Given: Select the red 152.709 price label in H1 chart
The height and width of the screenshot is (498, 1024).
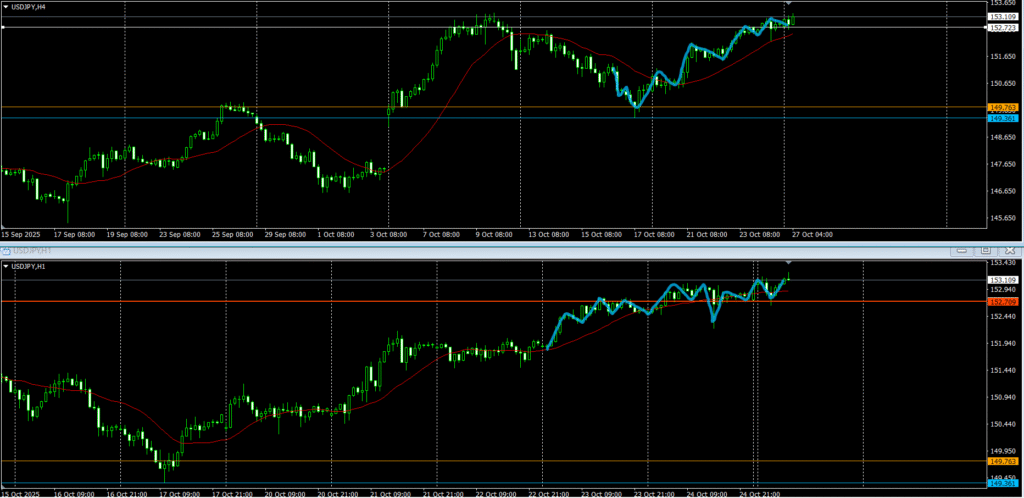Looking at the screenshot, I should [x=1002, y=301].
